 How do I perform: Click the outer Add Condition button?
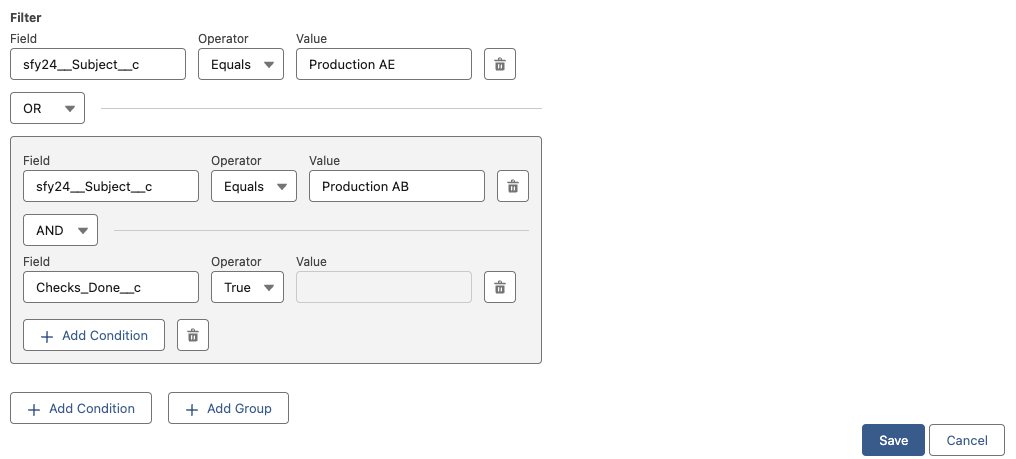pos(80,408)
